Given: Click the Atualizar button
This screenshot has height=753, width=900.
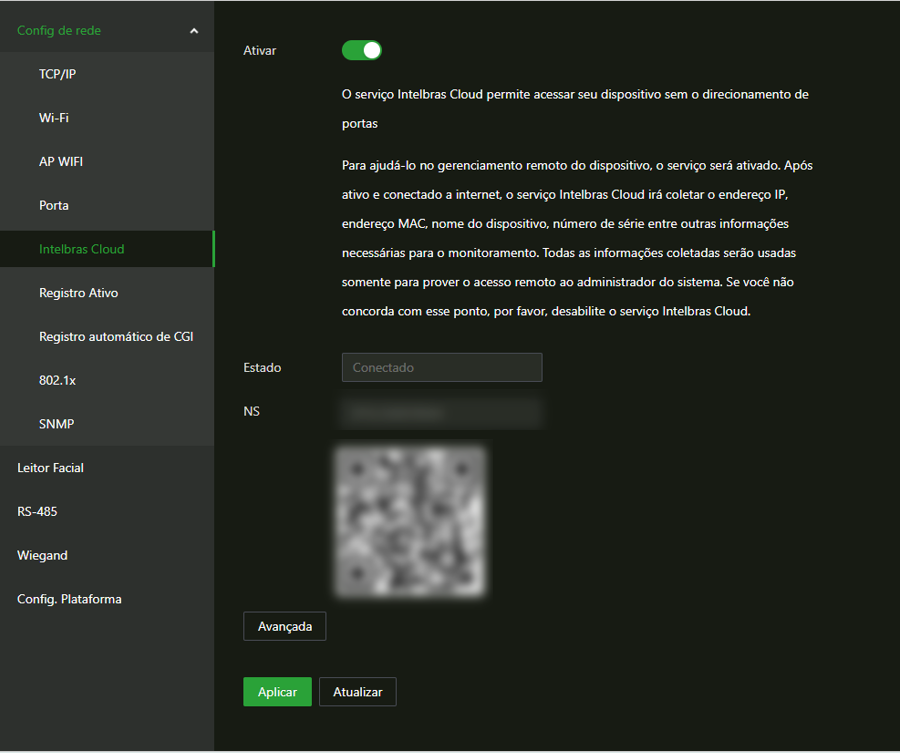Looking at the screenshot, I should point(358,692).
